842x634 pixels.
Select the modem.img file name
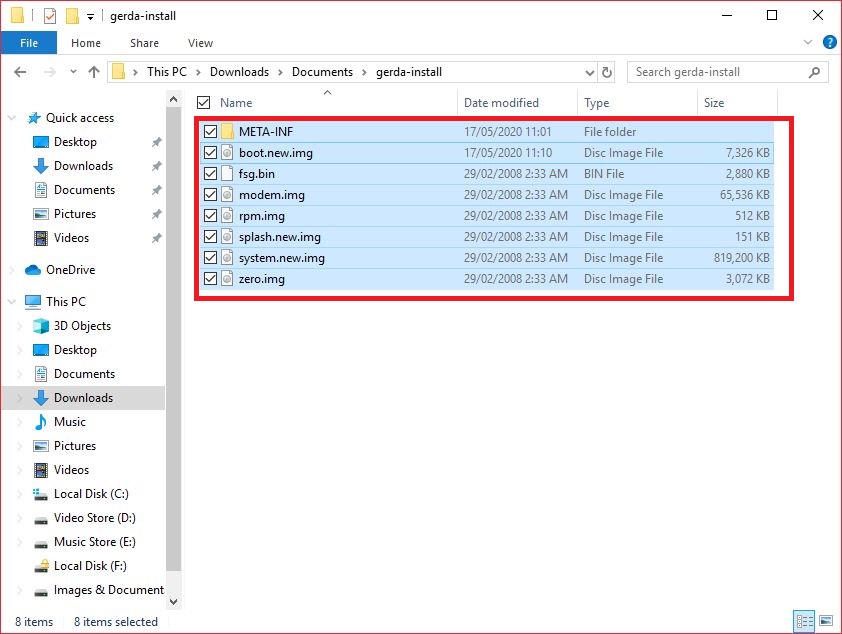[x=272, y=195]
